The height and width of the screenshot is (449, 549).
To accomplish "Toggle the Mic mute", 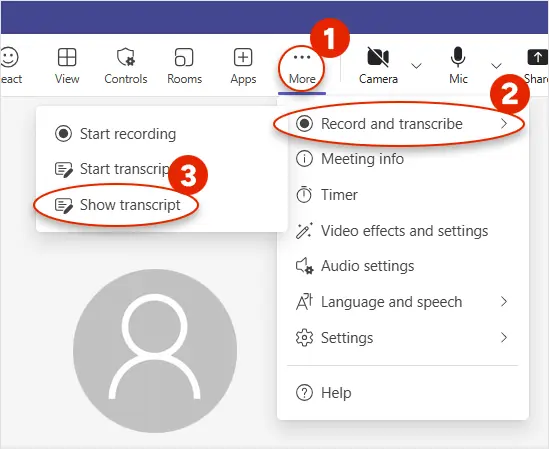I will pyautogui.click(x=458, y=66).
